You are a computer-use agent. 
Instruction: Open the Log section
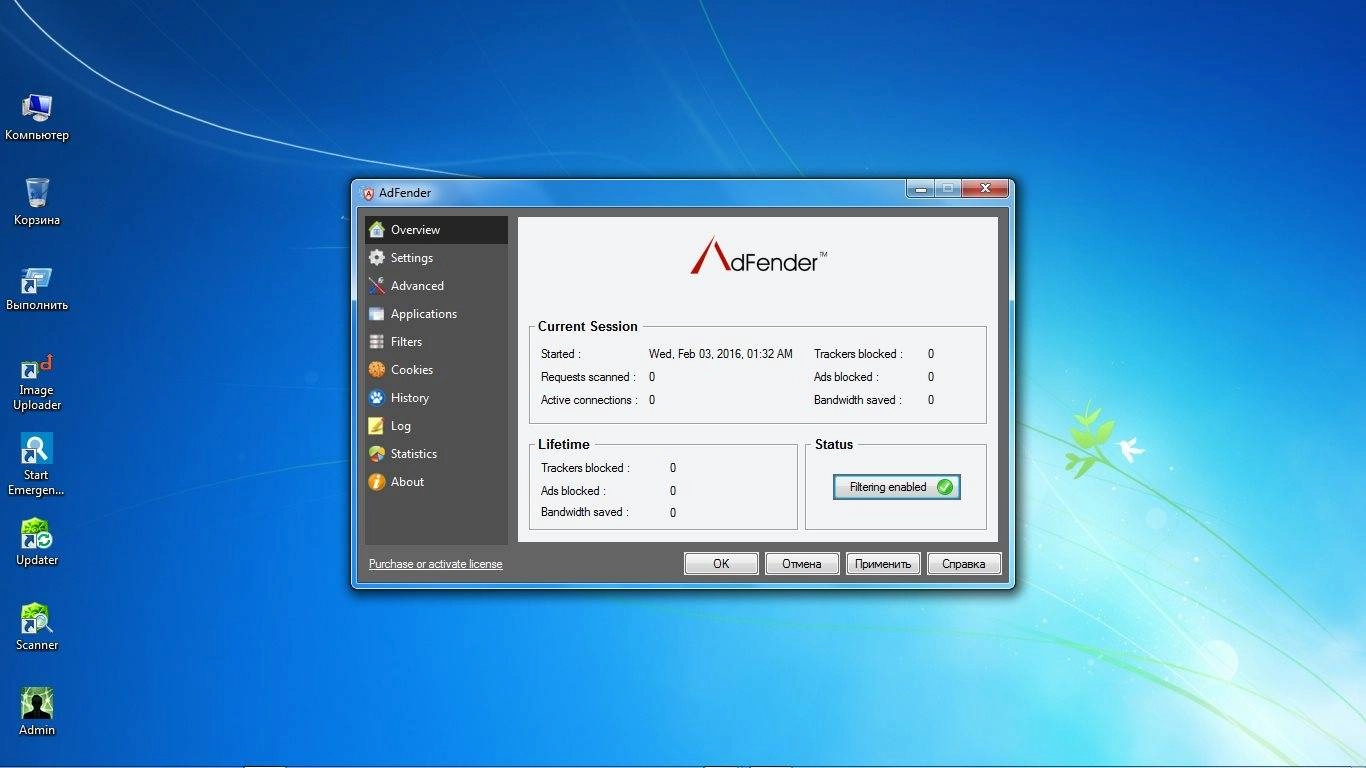click(x=436, y=426)
